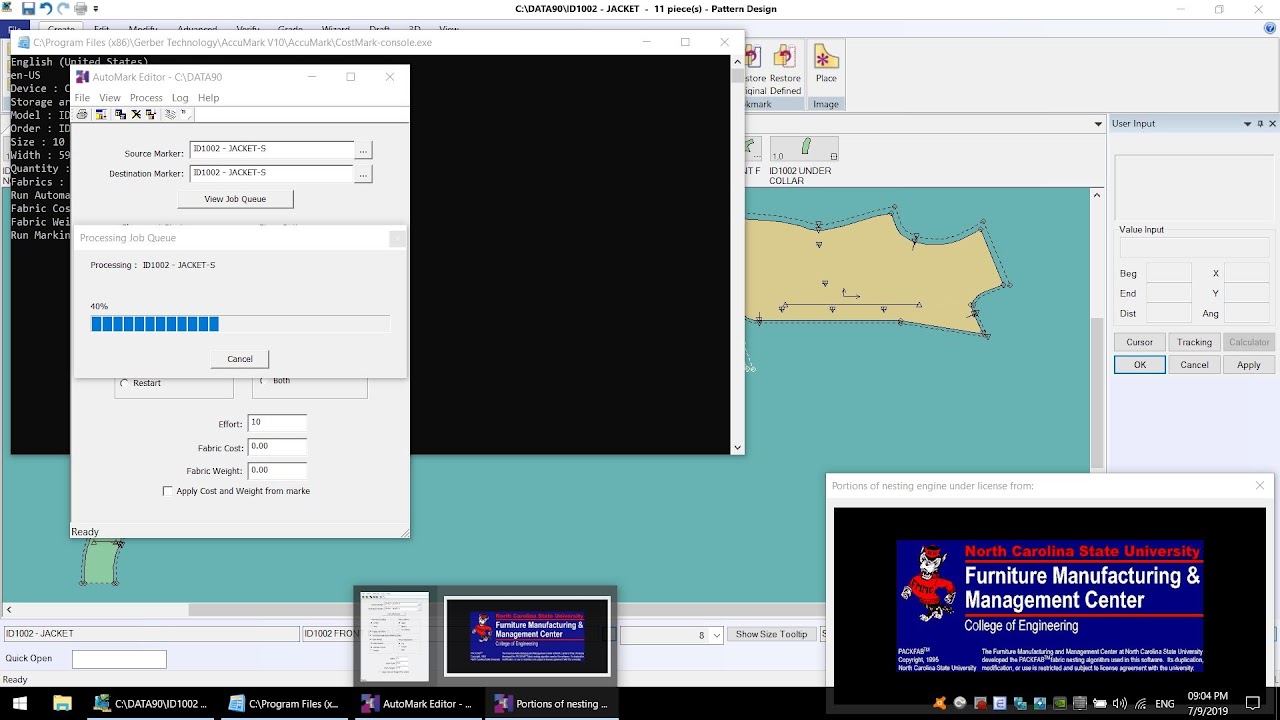Print using the quick access printer icon
The height and width of the screenshot is (720, 1280).
(x=81, y=9)
